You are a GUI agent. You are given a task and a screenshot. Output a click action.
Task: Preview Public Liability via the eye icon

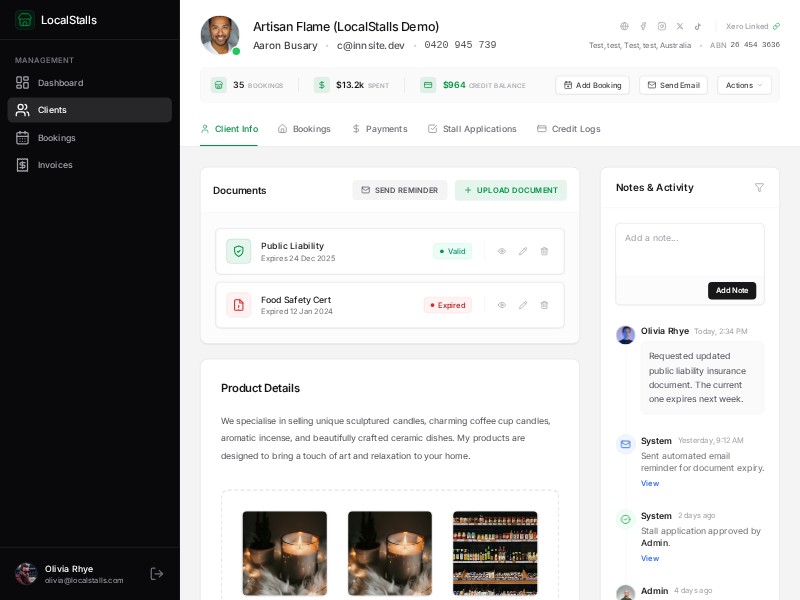502,251
